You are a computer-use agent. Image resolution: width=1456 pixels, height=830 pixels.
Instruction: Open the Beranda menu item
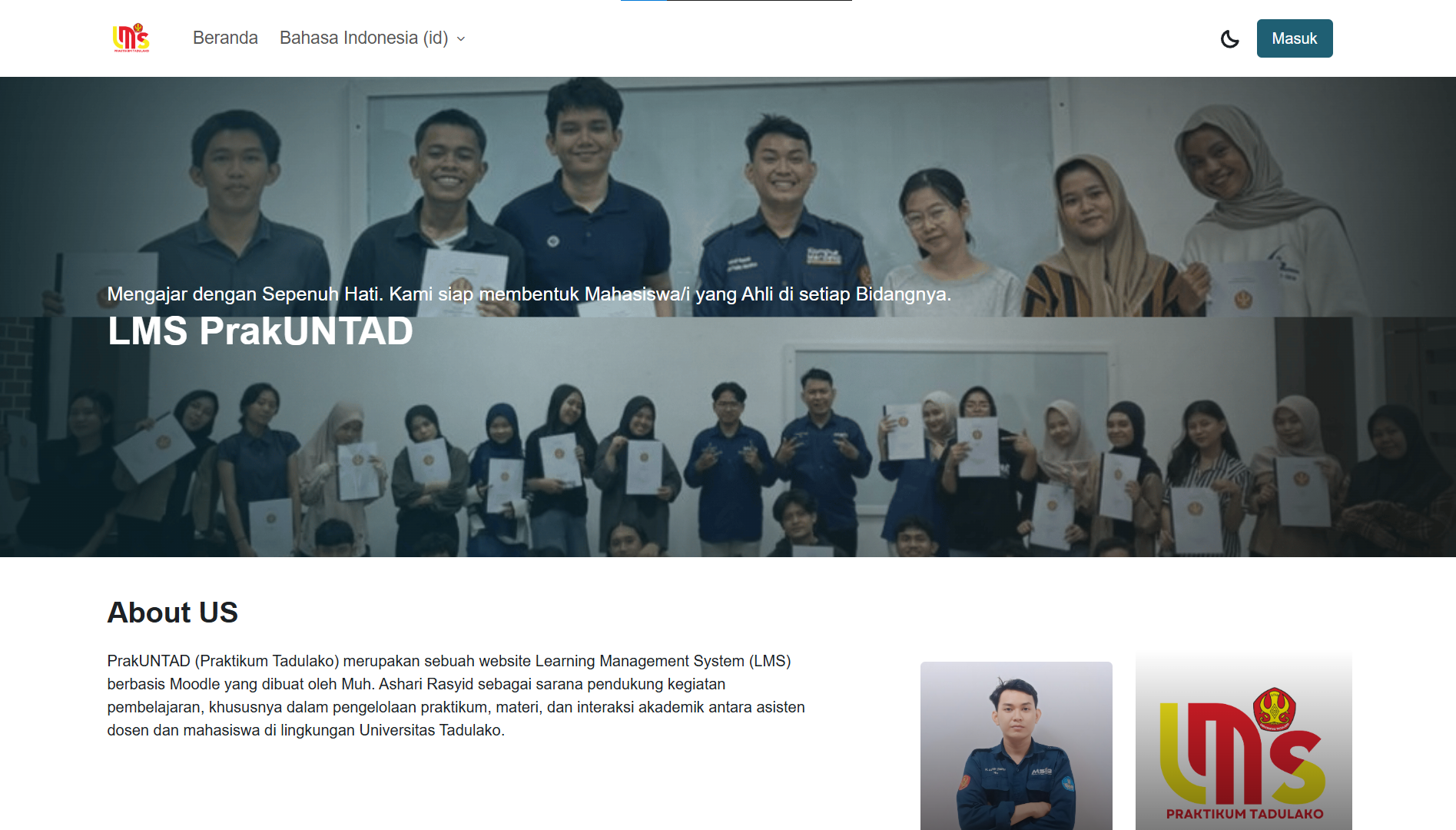pyautogui.click(x=225, y=38)
